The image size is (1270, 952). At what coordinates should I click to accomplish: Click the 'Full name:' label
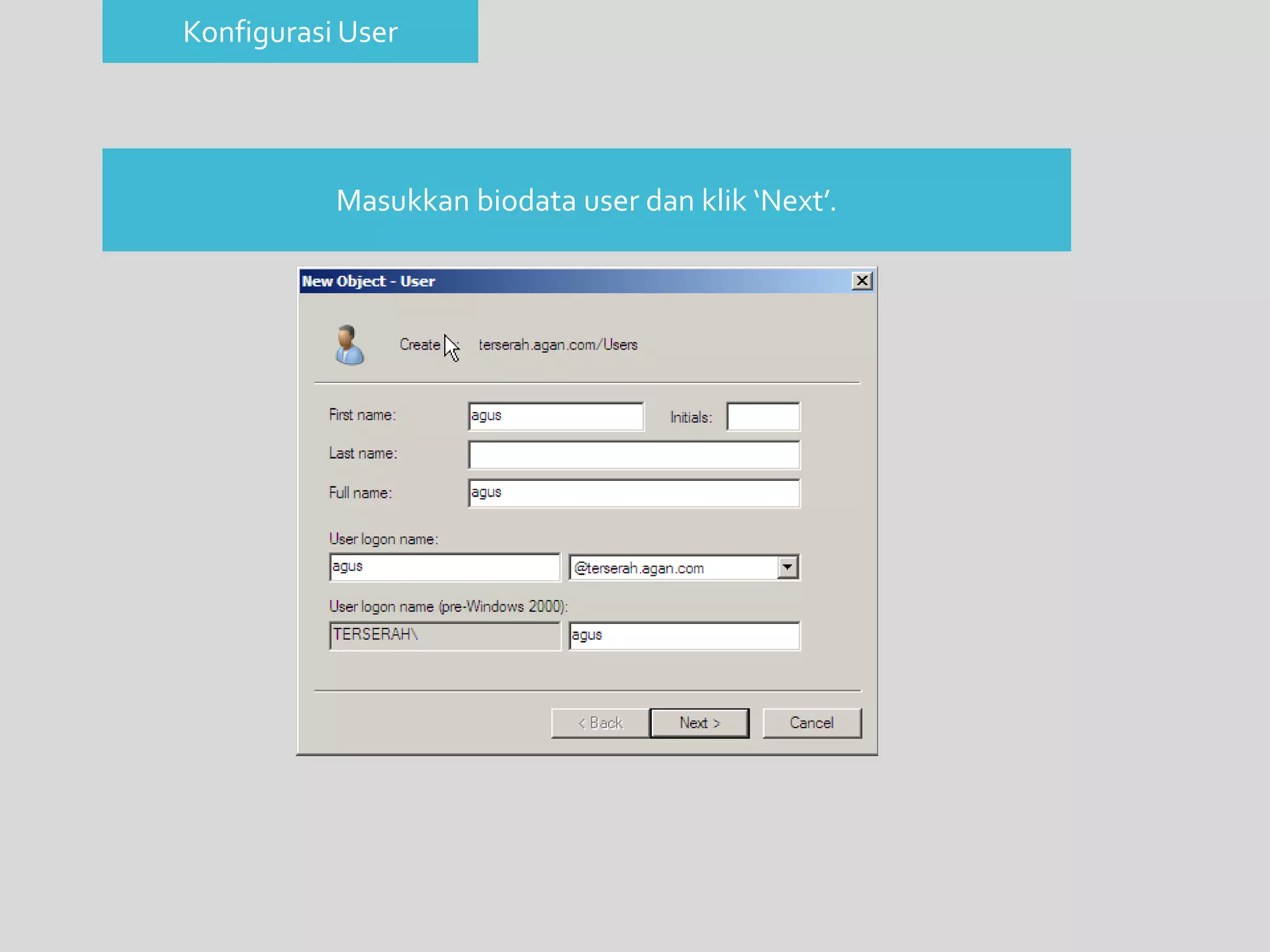coord(360,493)
